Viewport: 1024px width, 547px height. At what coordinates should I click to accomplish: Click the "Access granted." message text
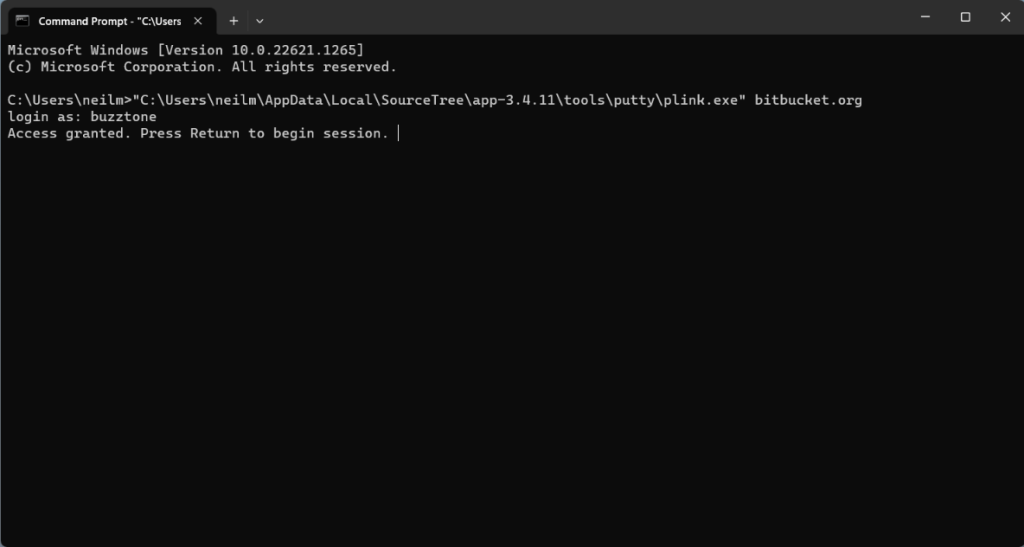click(69, 133)
